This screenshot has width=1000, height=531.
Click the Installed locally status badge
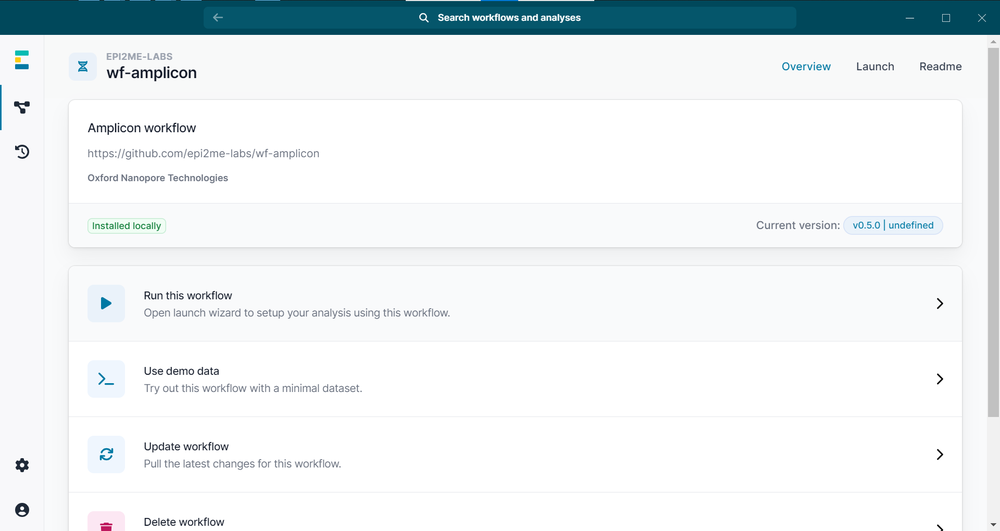point(126,226)
